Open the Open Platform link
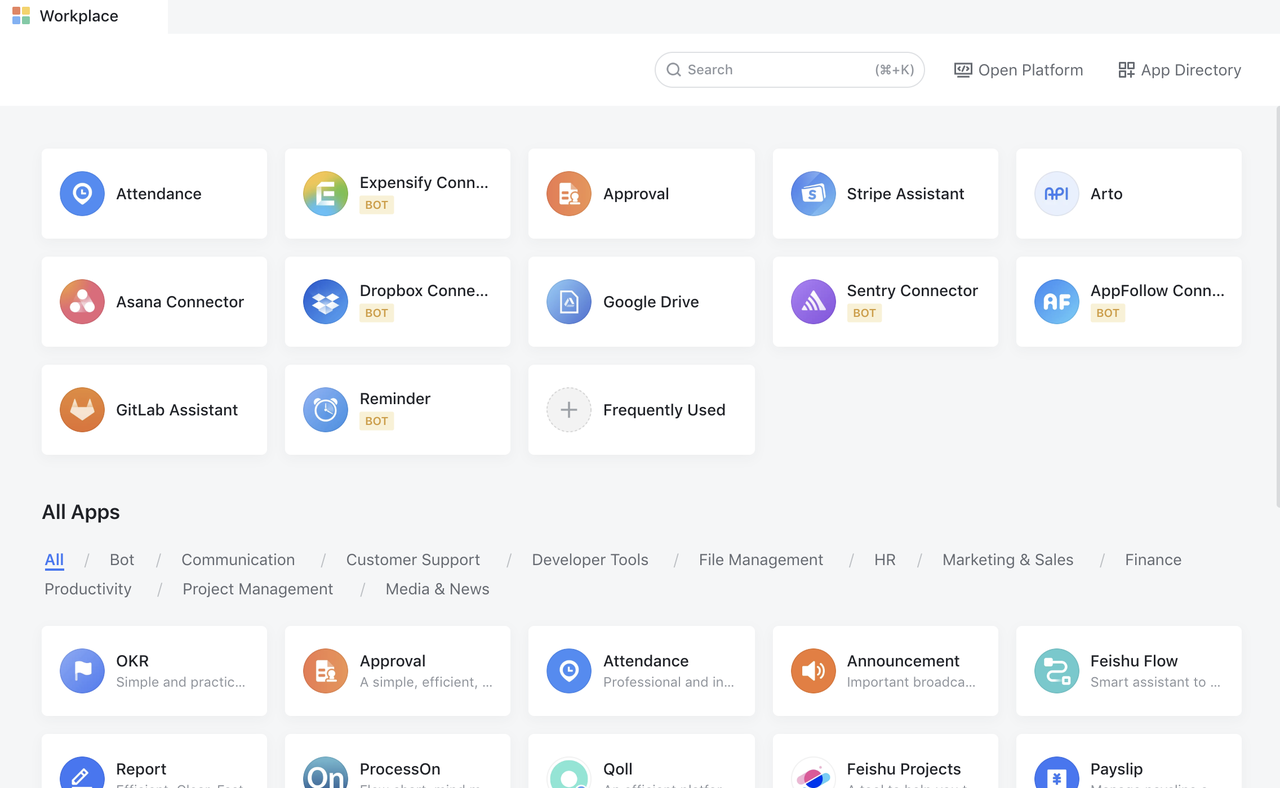1280x788 pixels. pos(1018,70)
